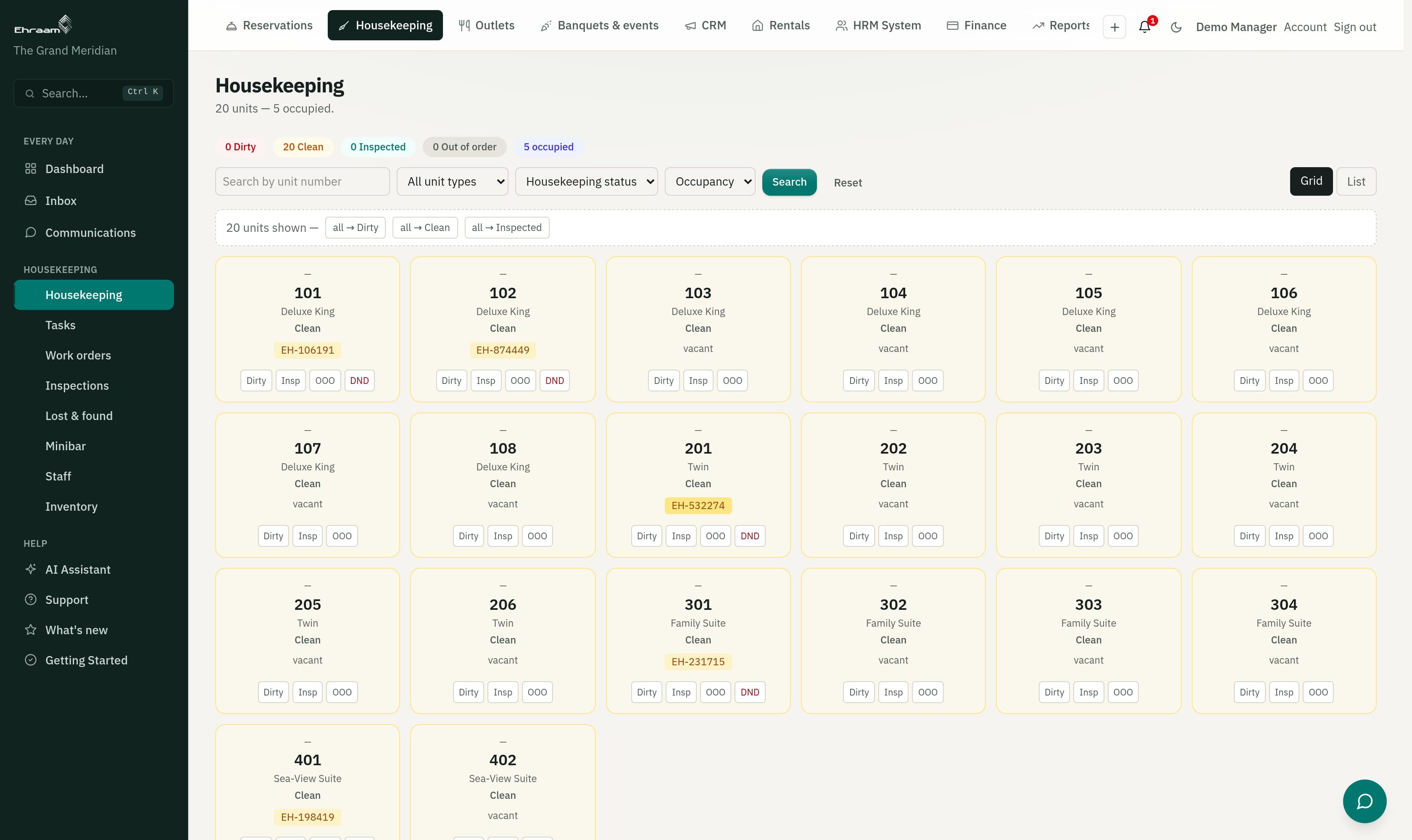Switch to List view
This screenshot has height=840, width=1412.
pos(1355,182)
